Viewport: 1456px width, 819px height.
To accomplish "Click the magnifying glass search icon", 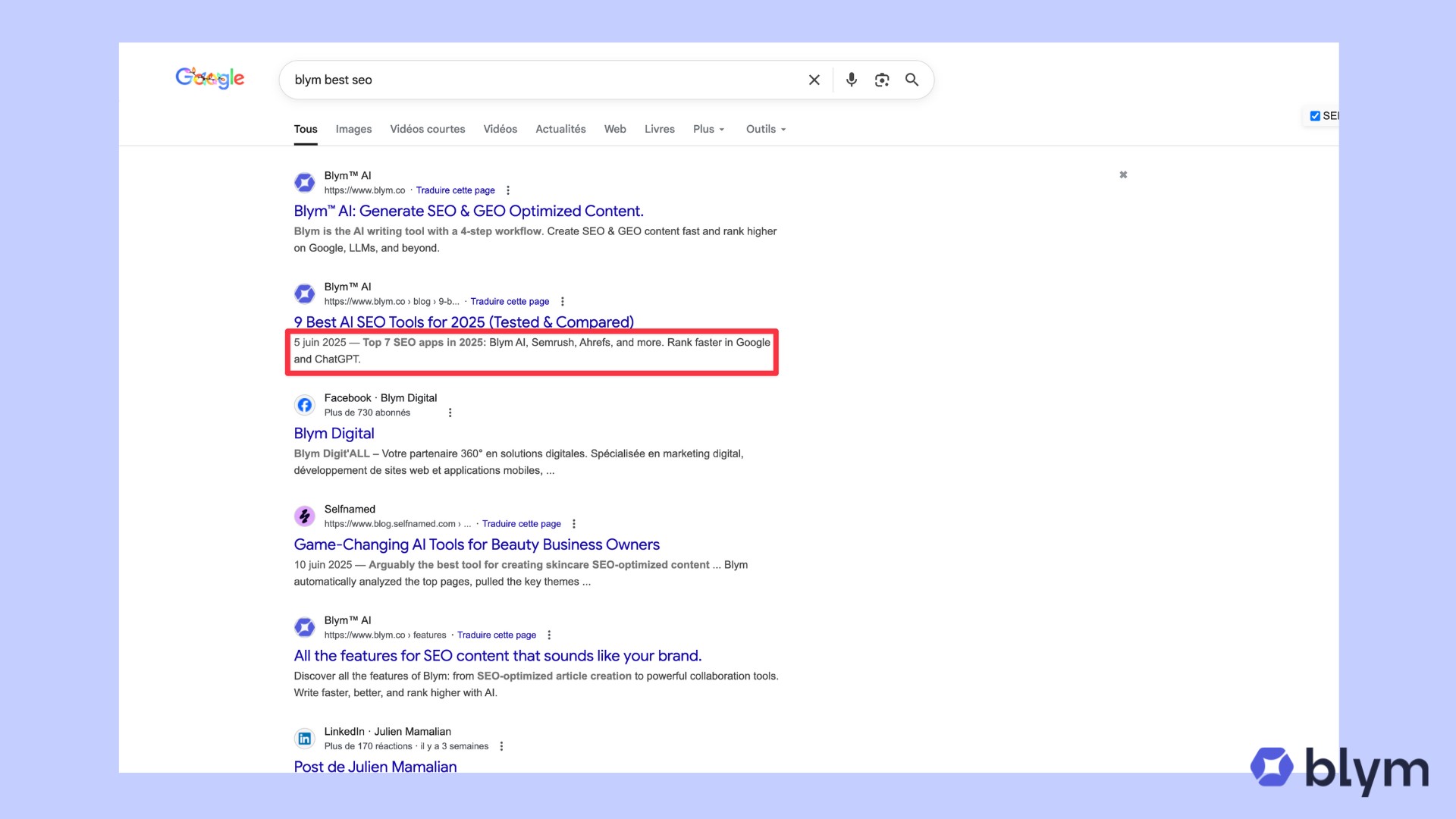I will click(x=912, y=80).
